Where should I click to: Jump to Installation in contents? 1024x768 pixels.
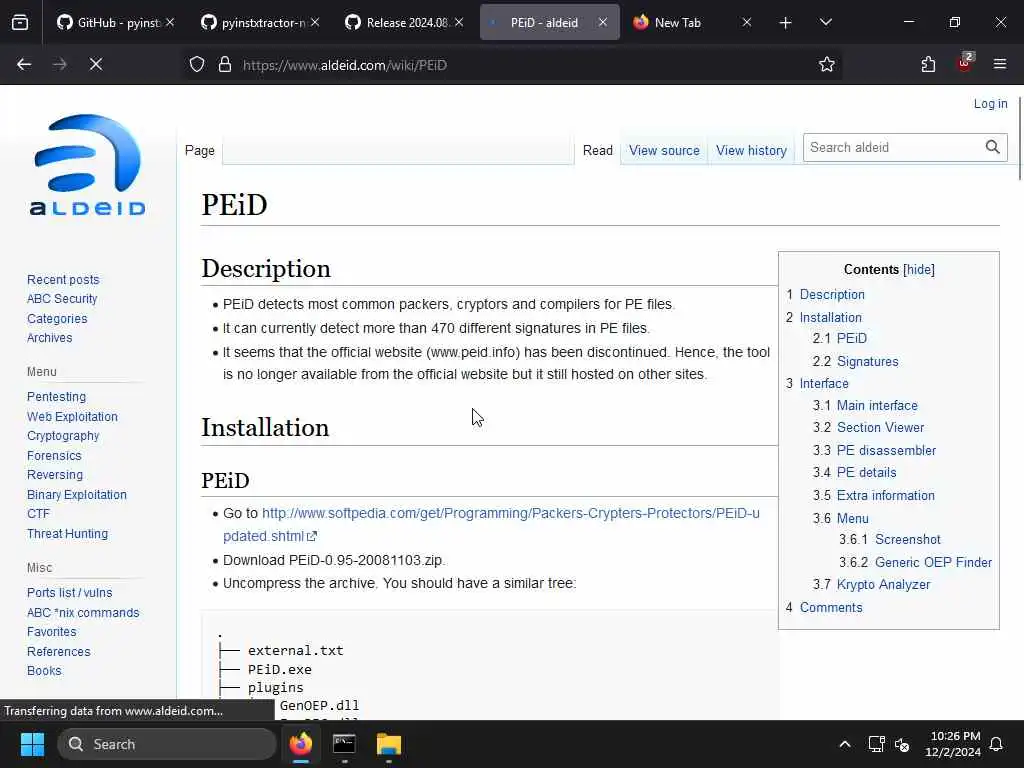tap(831, 317)
